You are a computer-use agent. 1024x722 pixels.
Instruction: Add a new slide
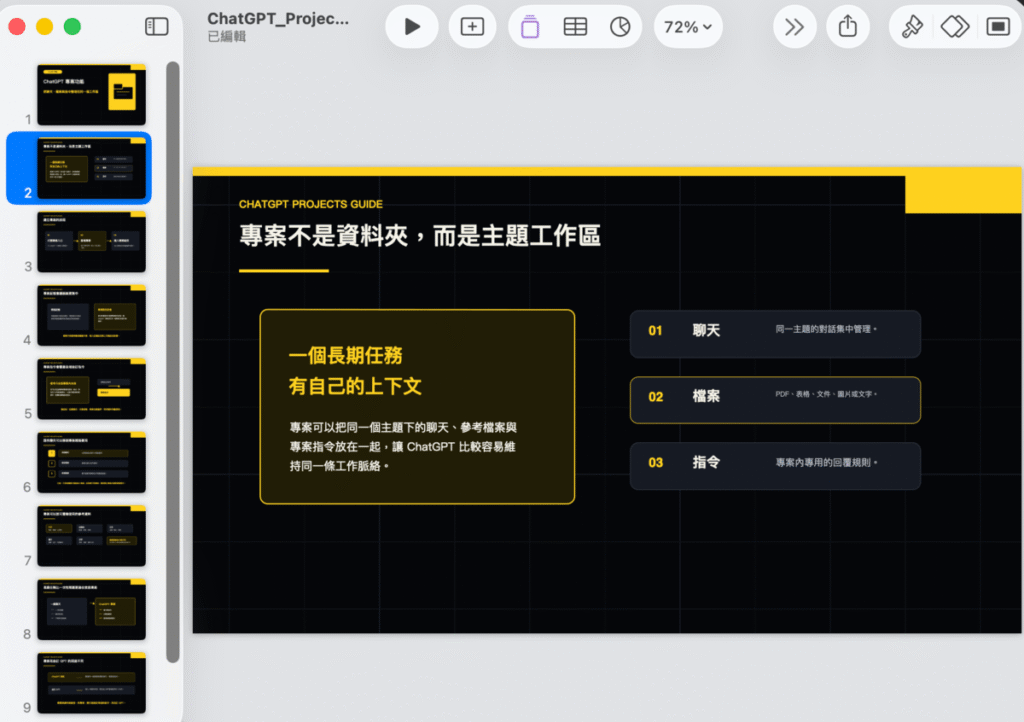tap(472, 27)
